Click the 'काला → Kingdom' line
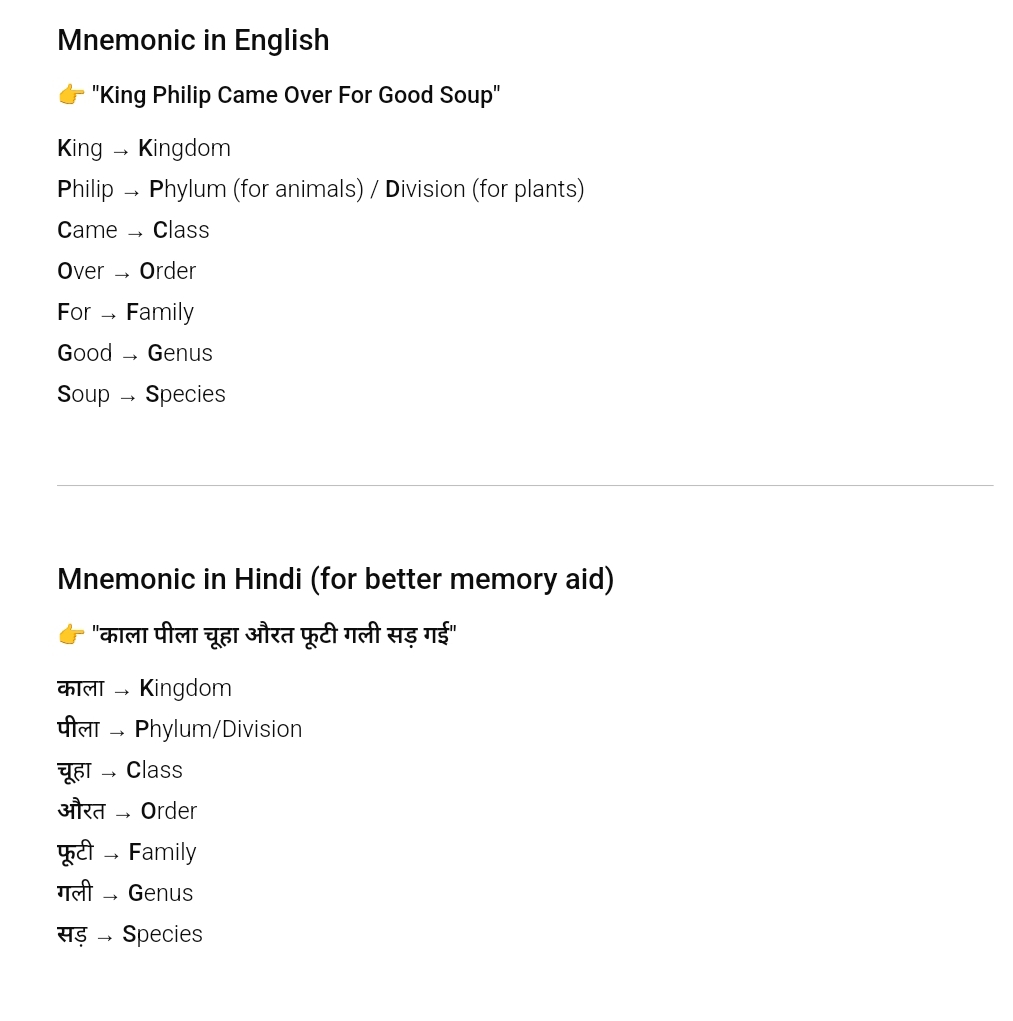The image size is (1013, 1021). (145, 688)
